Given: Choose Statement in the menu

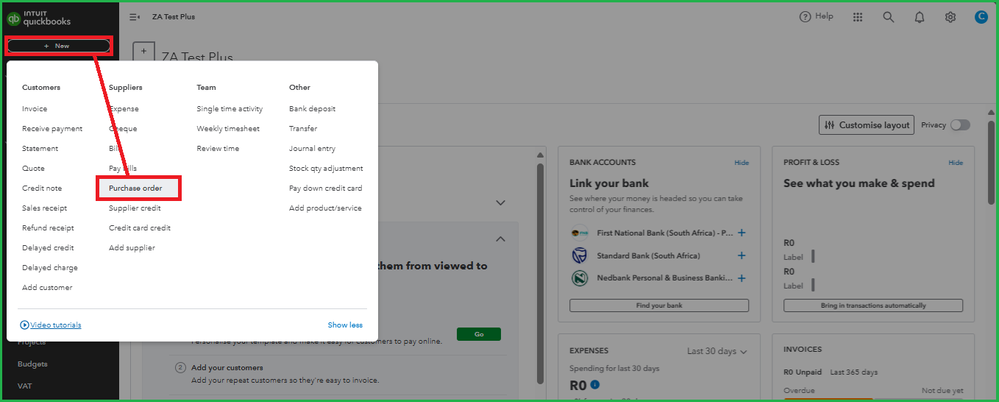Looking at the screenshot, I should point(40,148).
